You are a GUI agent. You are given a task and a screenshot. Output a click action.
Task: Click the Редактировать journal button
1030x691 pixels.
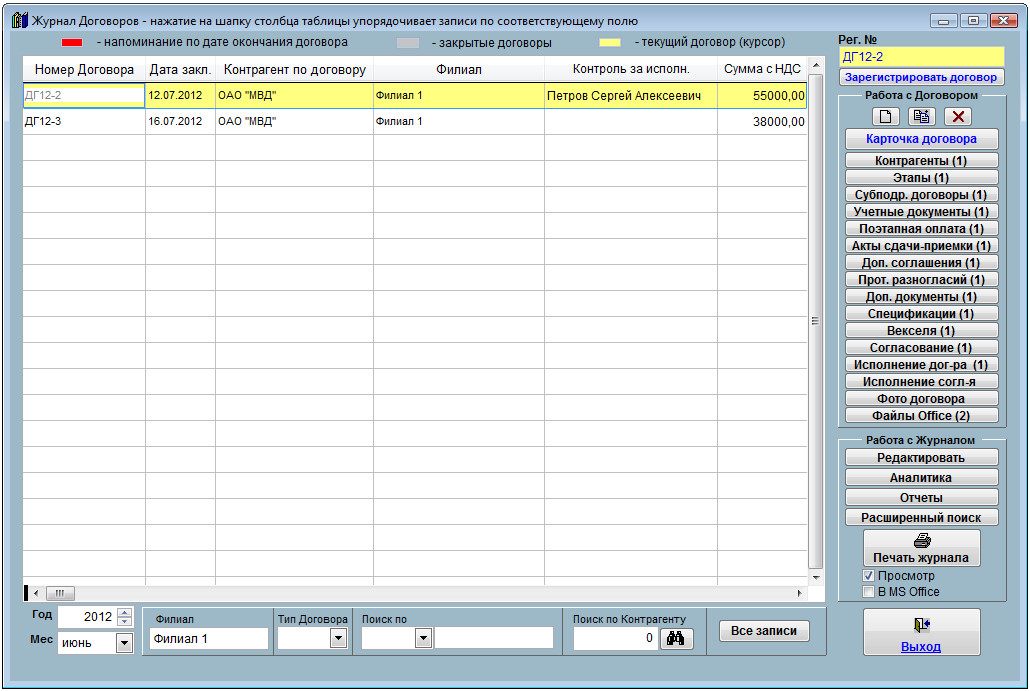pos(921,458)
